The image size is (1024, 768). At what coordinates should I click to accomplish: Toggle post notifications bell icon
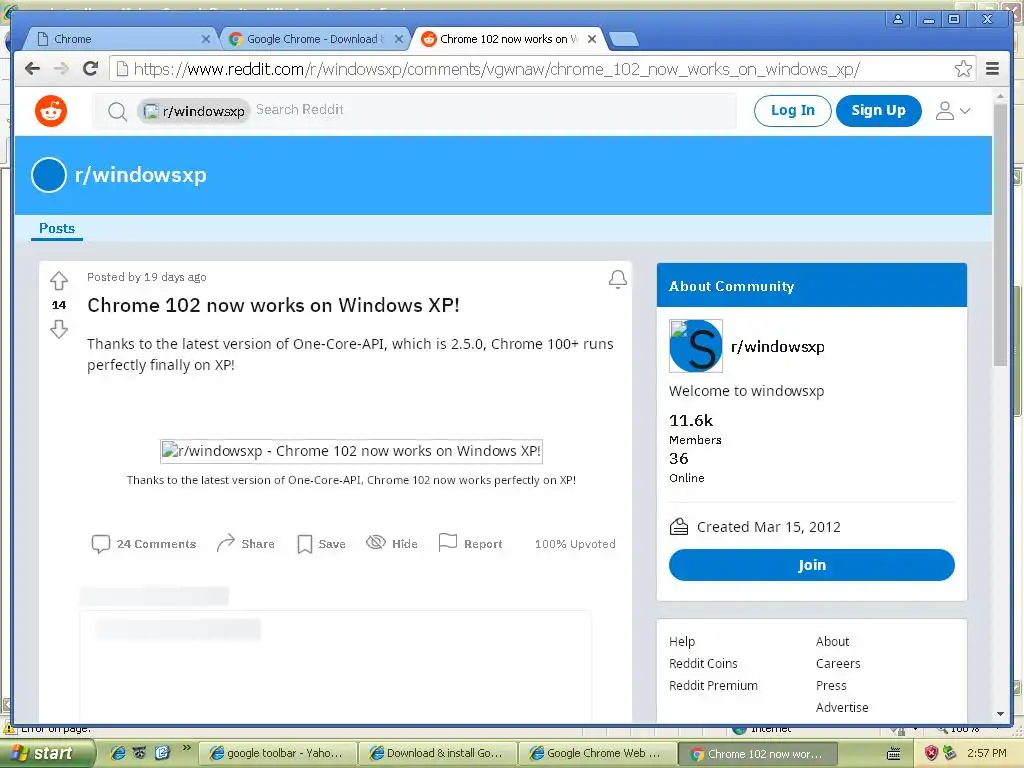click(x=618, y=280)
